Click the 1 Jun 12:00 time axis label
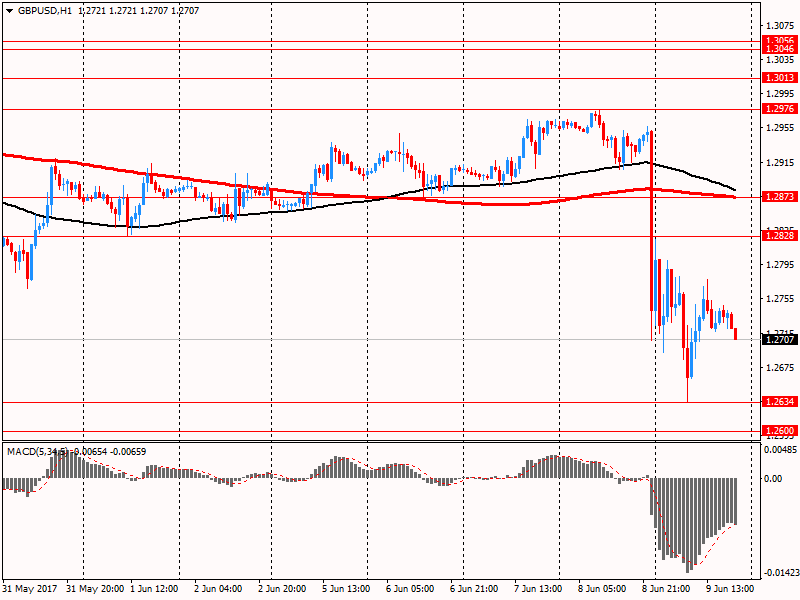Screen dimensions: 800x600 click(154, 589)
